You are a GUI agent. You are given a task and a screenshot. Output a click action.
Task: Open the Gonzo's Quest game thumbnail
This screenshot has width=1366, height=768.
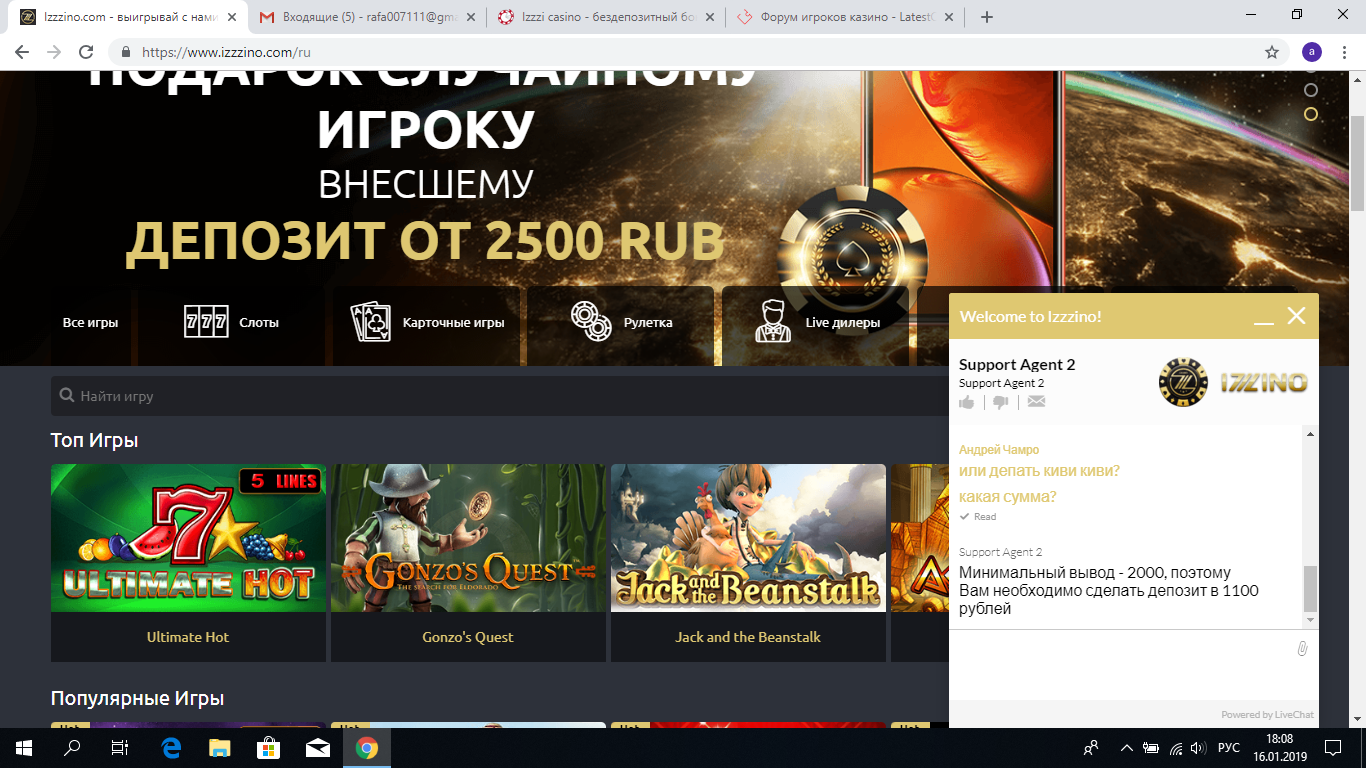tap(468, 538)
